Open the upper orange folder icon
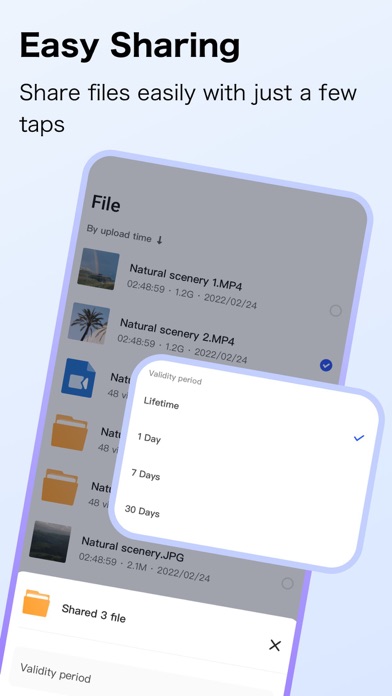This screenshot has width=392, height=696. point(69,433)
